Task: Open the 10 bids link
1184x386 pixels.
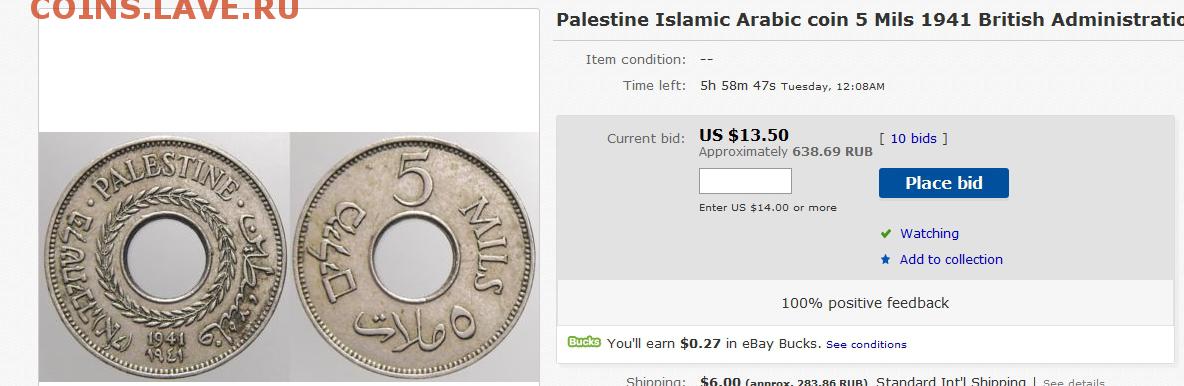Action: click(913, 138)
